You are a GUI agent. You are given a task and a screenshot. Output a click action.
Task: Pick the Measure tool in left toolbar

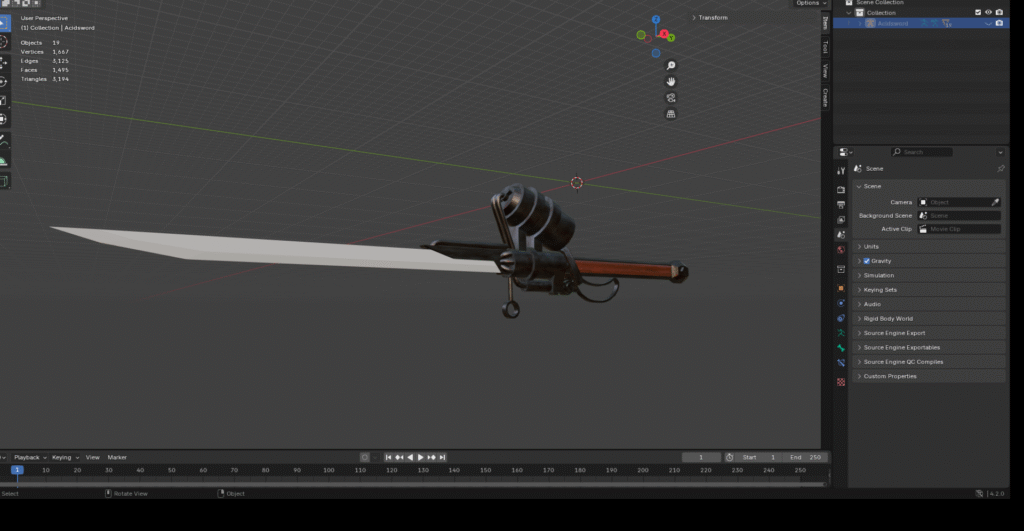tap(4, 160)
